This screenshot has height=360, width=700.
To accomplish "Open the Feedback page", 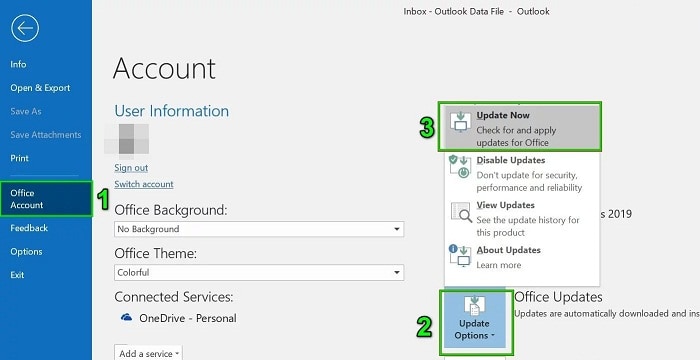I will coord(29,228).
